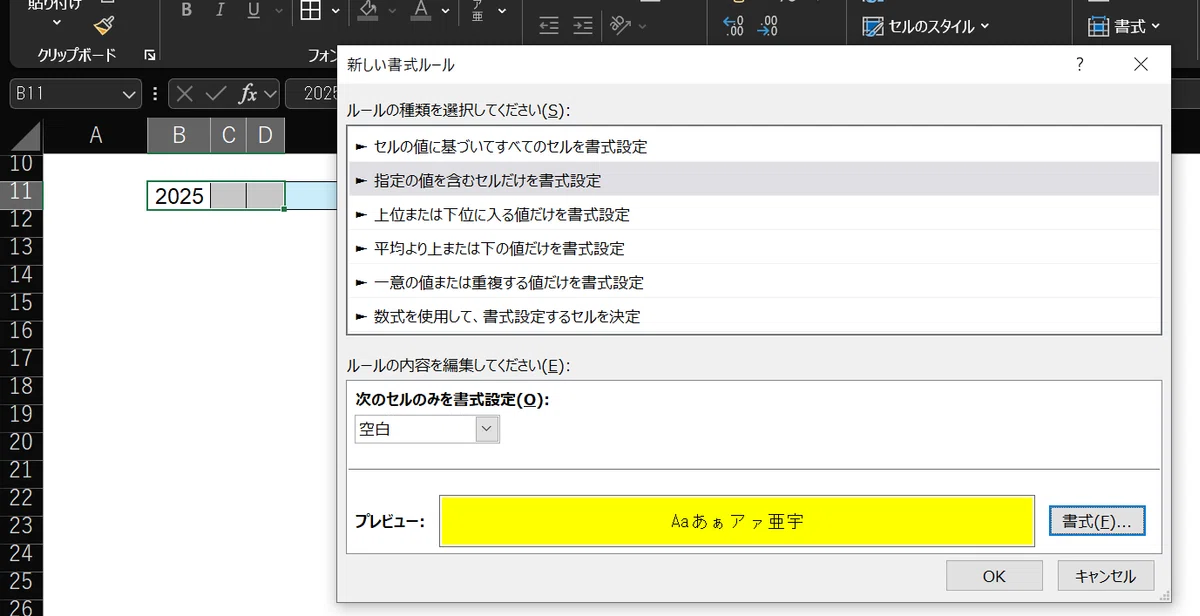This screenshot has width=1200, height=616.
Task: Select rule type 上位または下位に入る値だけを書式設定
Action: click(x=755, y=214)
